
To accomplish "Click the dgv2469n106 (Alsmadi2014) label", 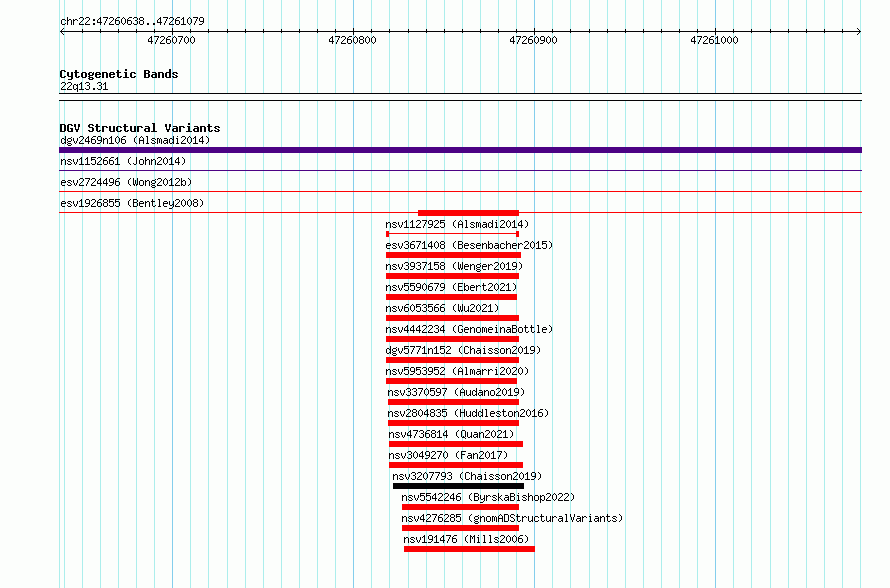I will click(x=135, y=140).
